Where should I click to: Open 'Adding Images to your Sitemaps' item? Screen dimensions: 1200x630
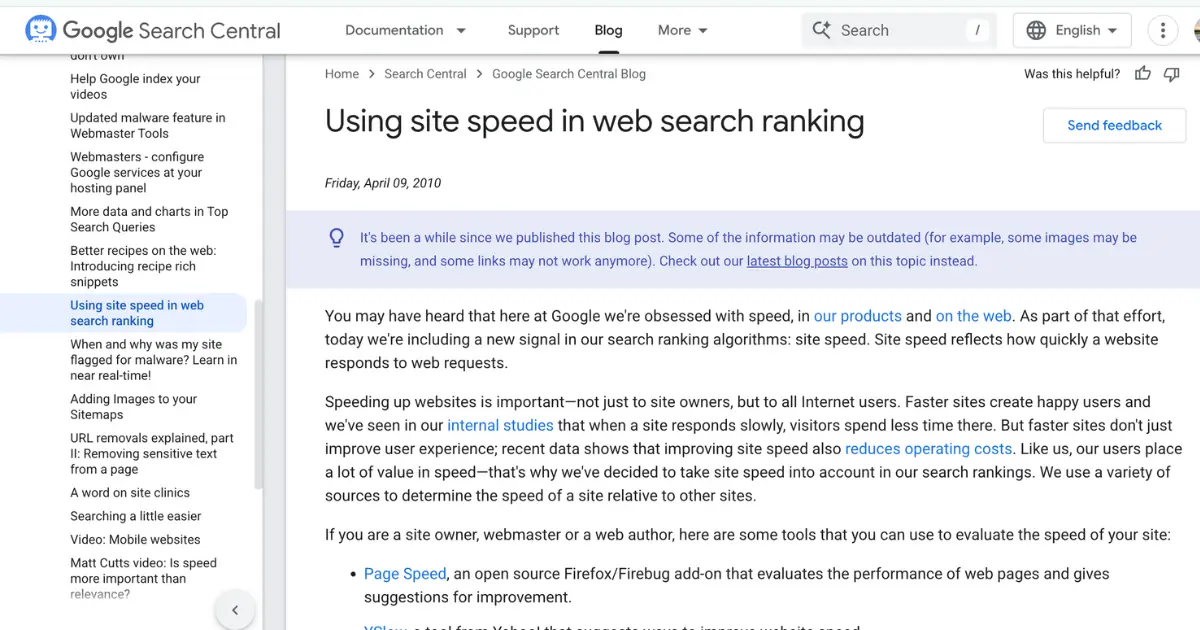(x=134, y=407)
